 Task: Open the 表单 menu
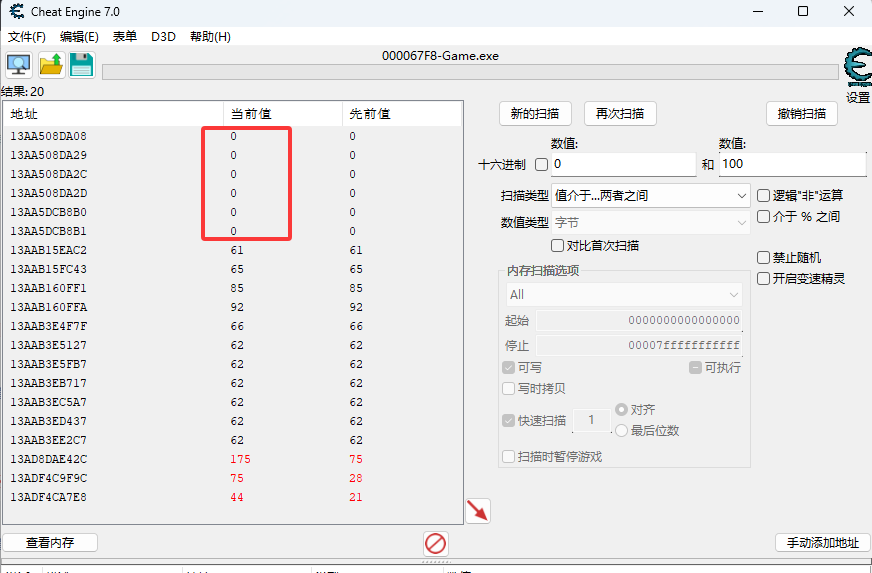point(125,37)
